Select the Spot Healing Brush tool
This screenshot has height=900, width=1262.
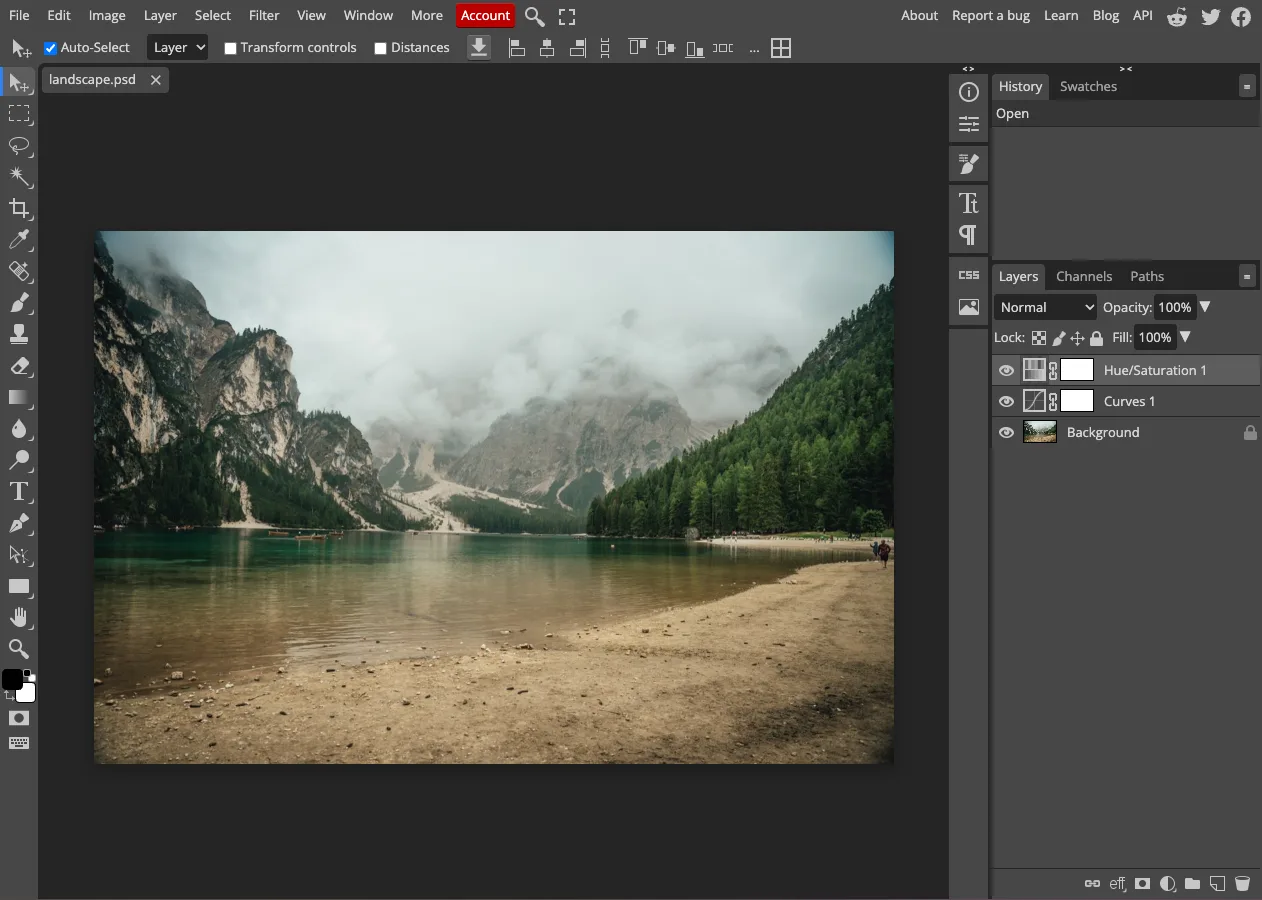tap(19, 271)
